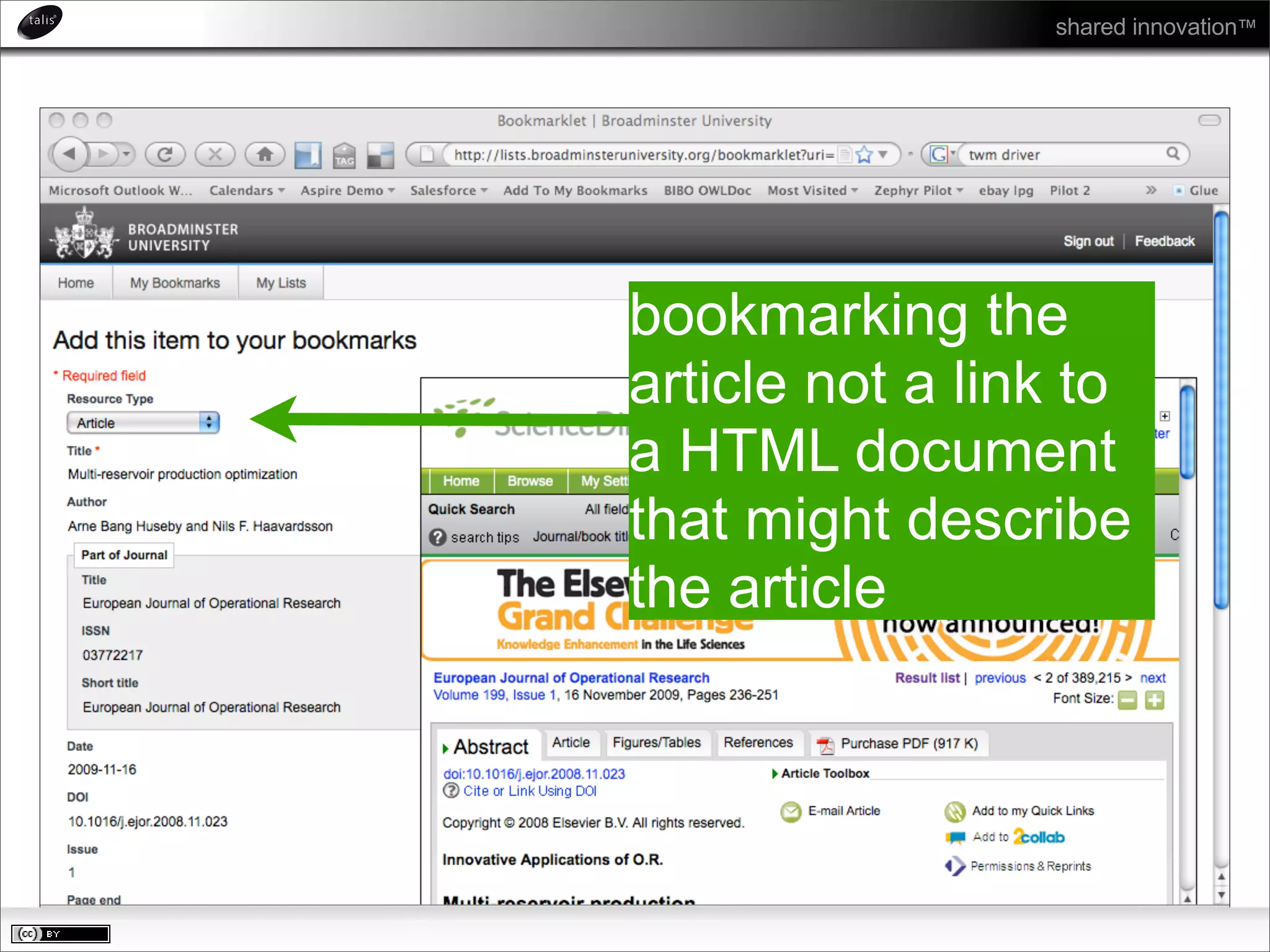The width and height of the screenshot is (1270, 952).
Task: Click the embedded ScienceDirect frame scrollbar thumb
Action: click(1187, 432)
